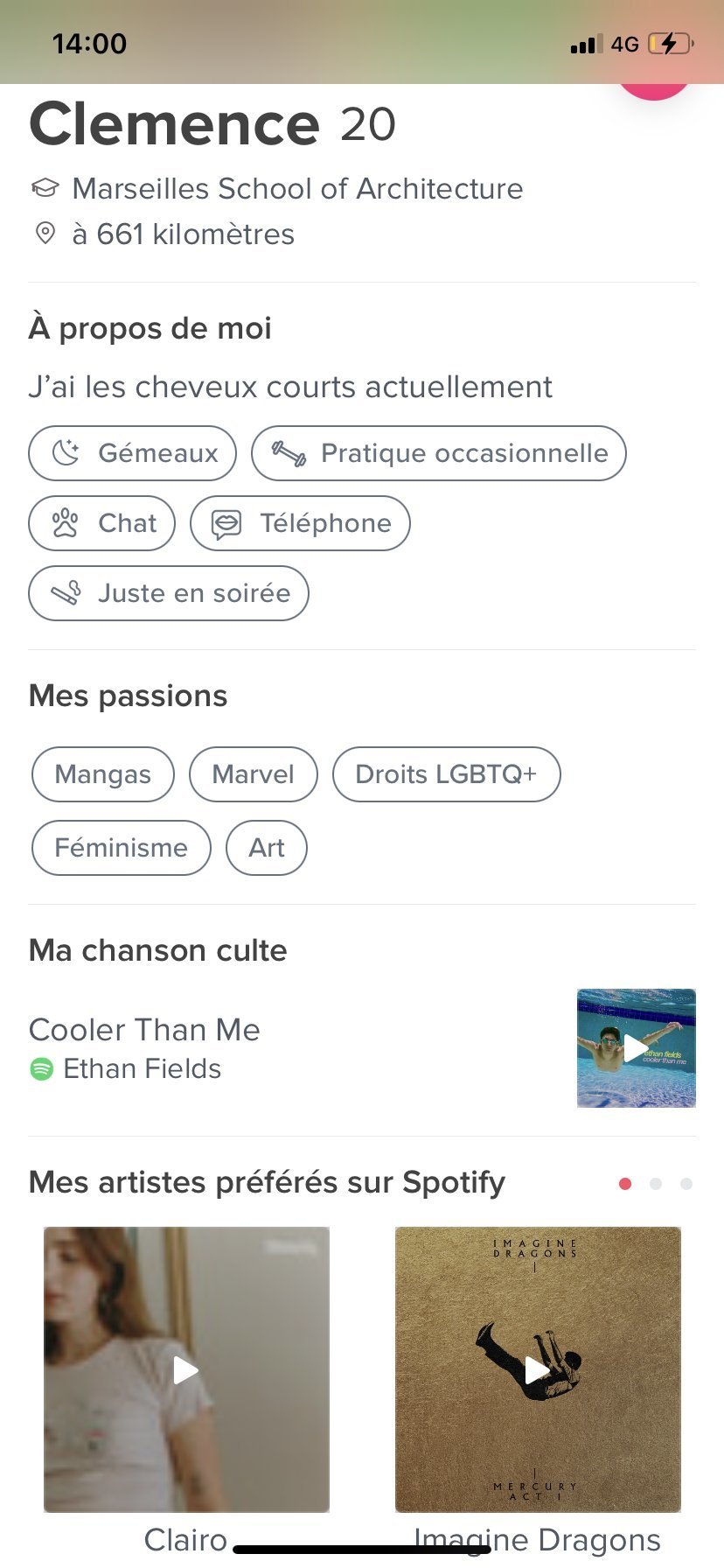724x1568 pixels.
Task: Play the Clairo artist preview
Action: click(186, 1369)
